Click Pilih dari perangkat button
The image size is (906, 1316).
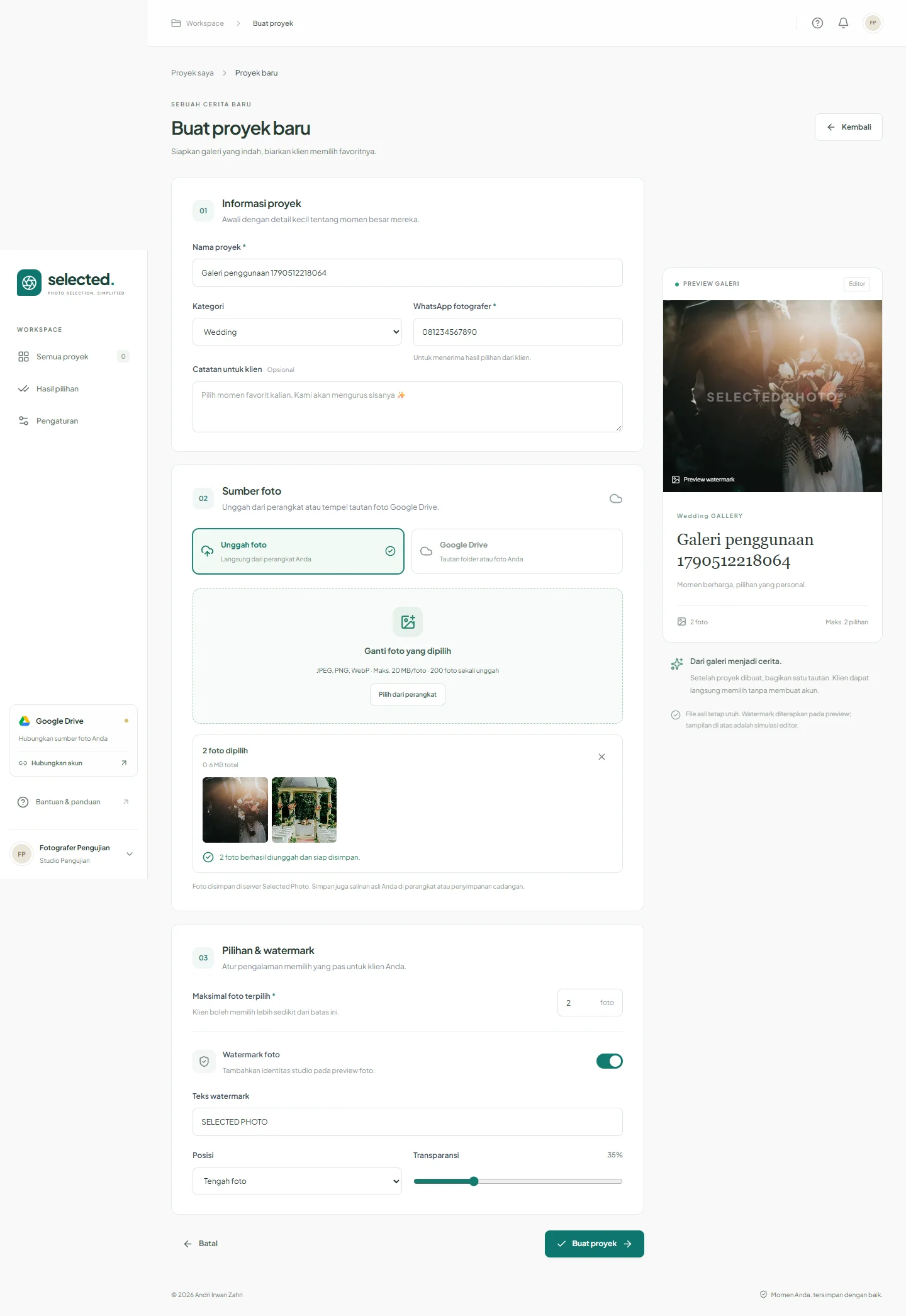[408, 695]
